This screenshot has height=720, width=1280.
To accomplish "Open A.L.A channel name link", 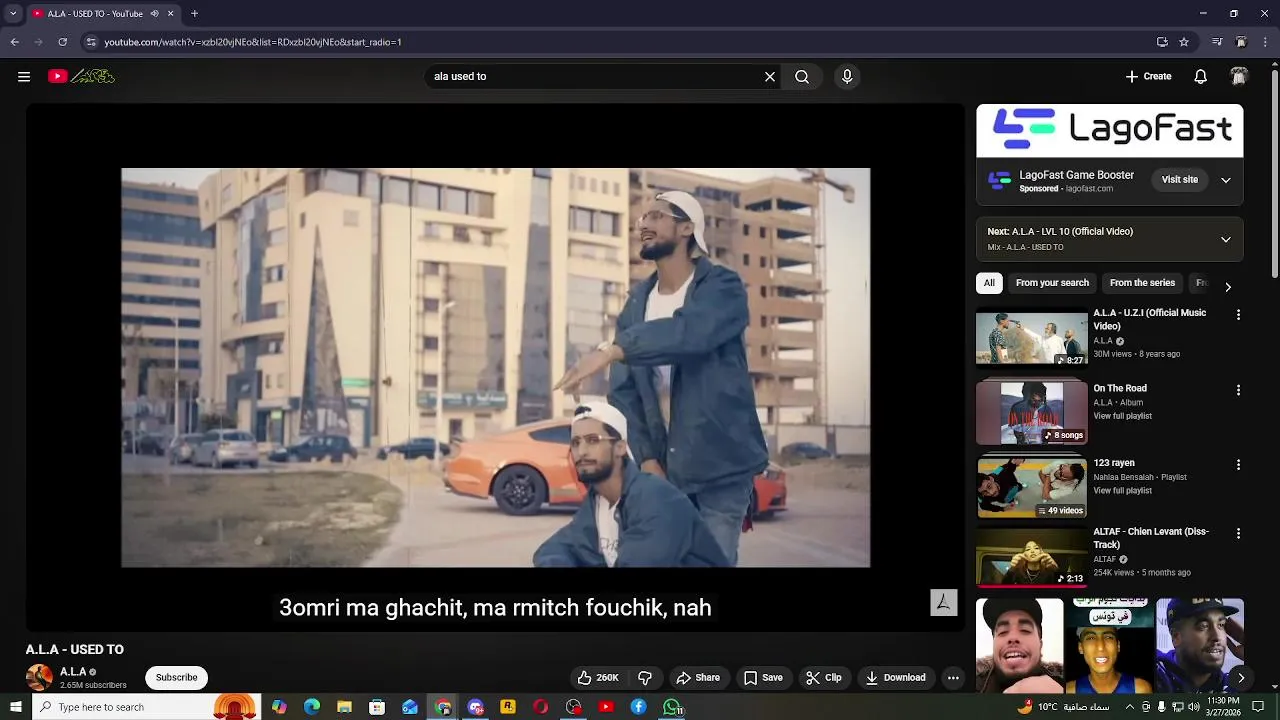I will [x=73, y=672].
